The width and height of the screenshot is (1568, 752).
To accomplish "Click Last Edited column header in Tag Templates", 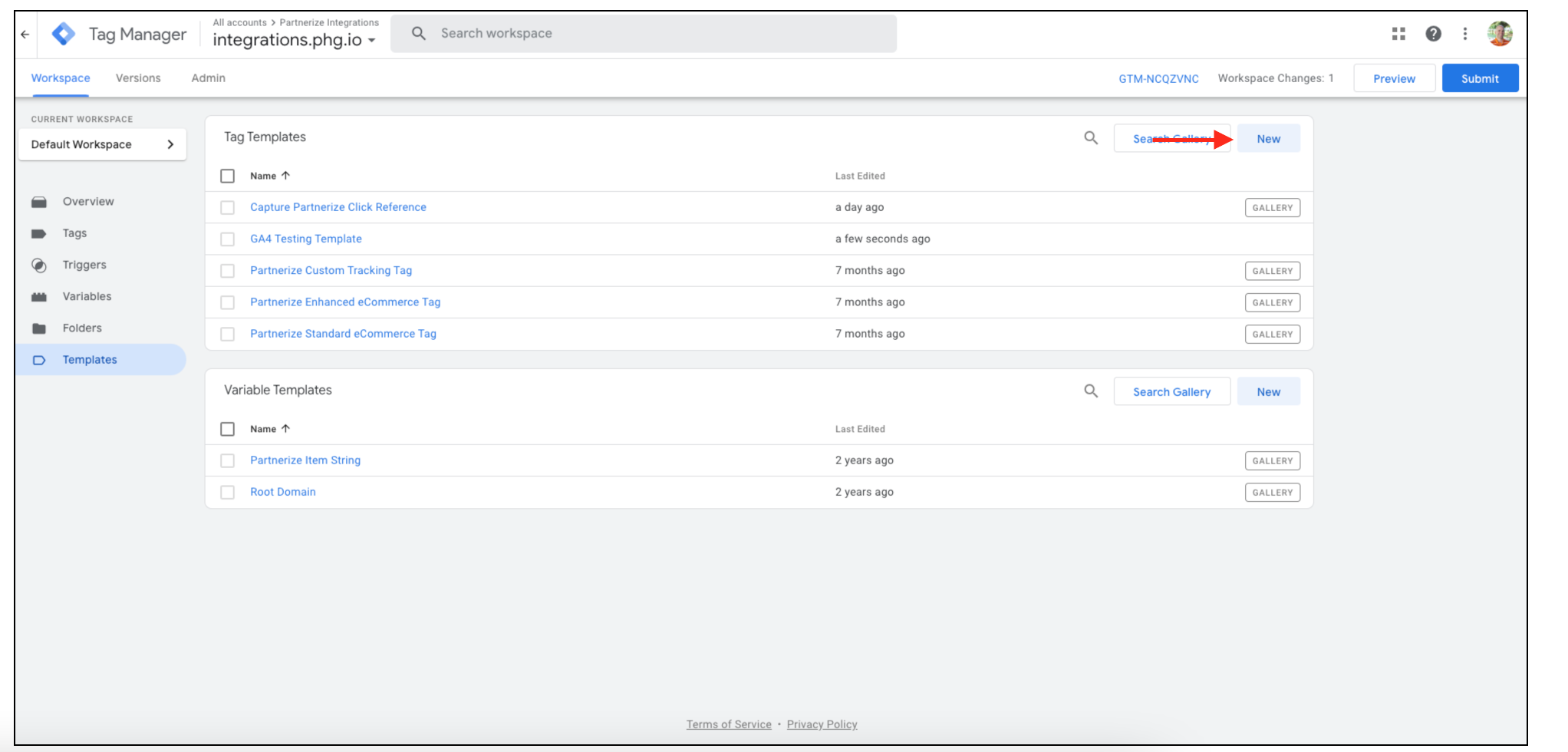I will pyautogui.click(x=860, y=176).
